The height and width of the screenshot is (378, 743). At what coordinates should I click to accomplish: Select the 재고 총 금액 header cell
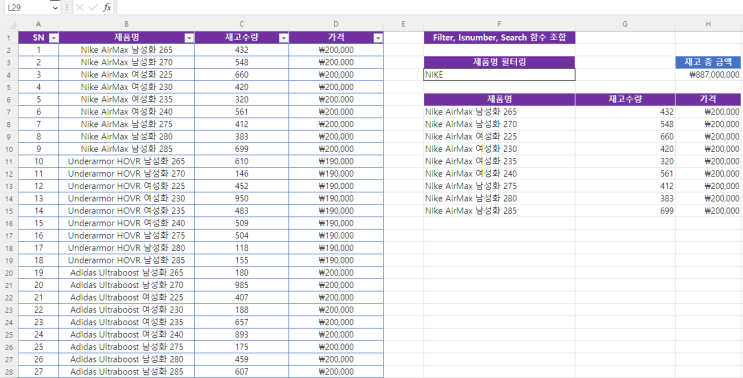point(708,62)
